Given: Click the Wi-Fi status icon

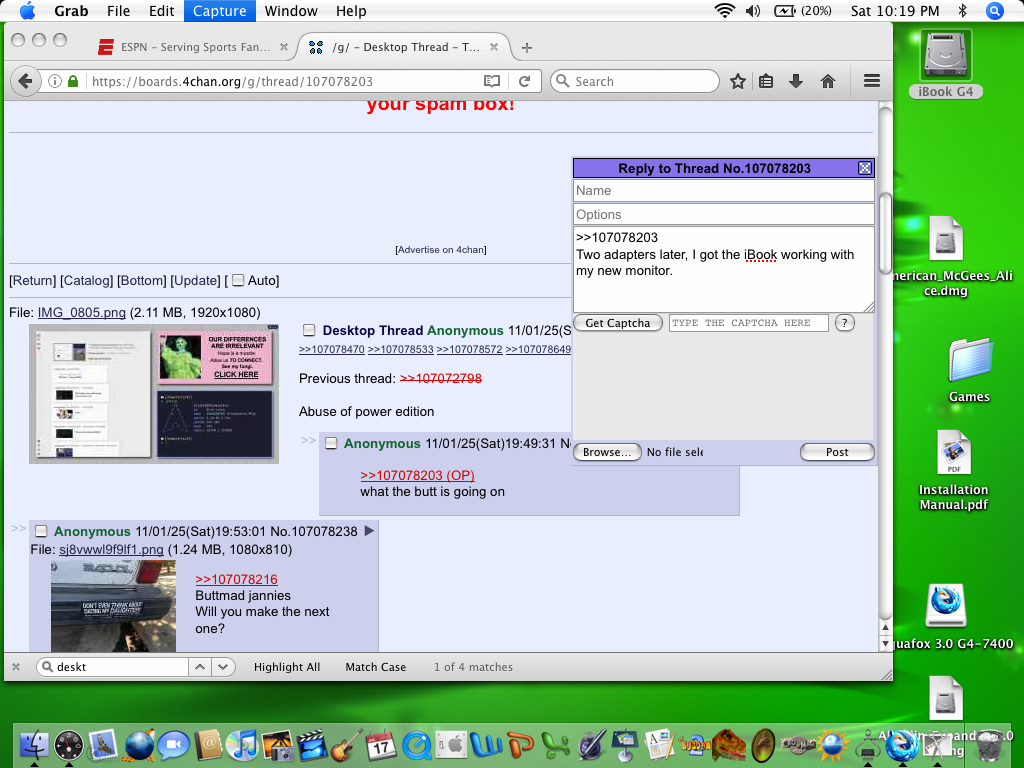Looking at the screenshot, I should tap(724, 10).
